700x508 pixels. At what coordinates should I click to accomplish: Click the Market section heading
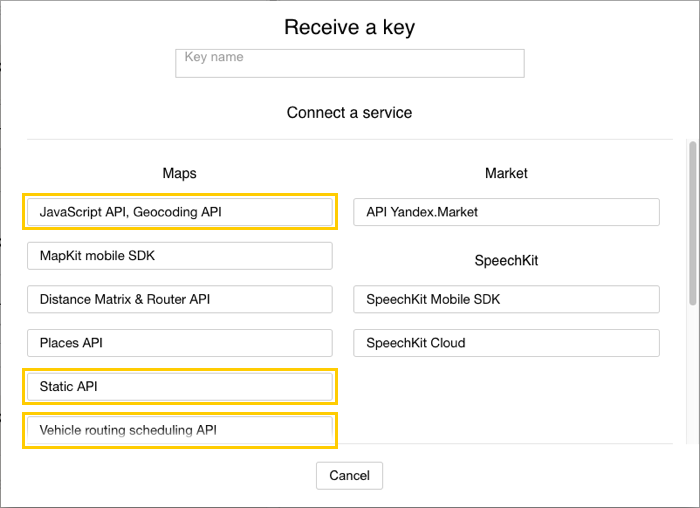(506, 173)
